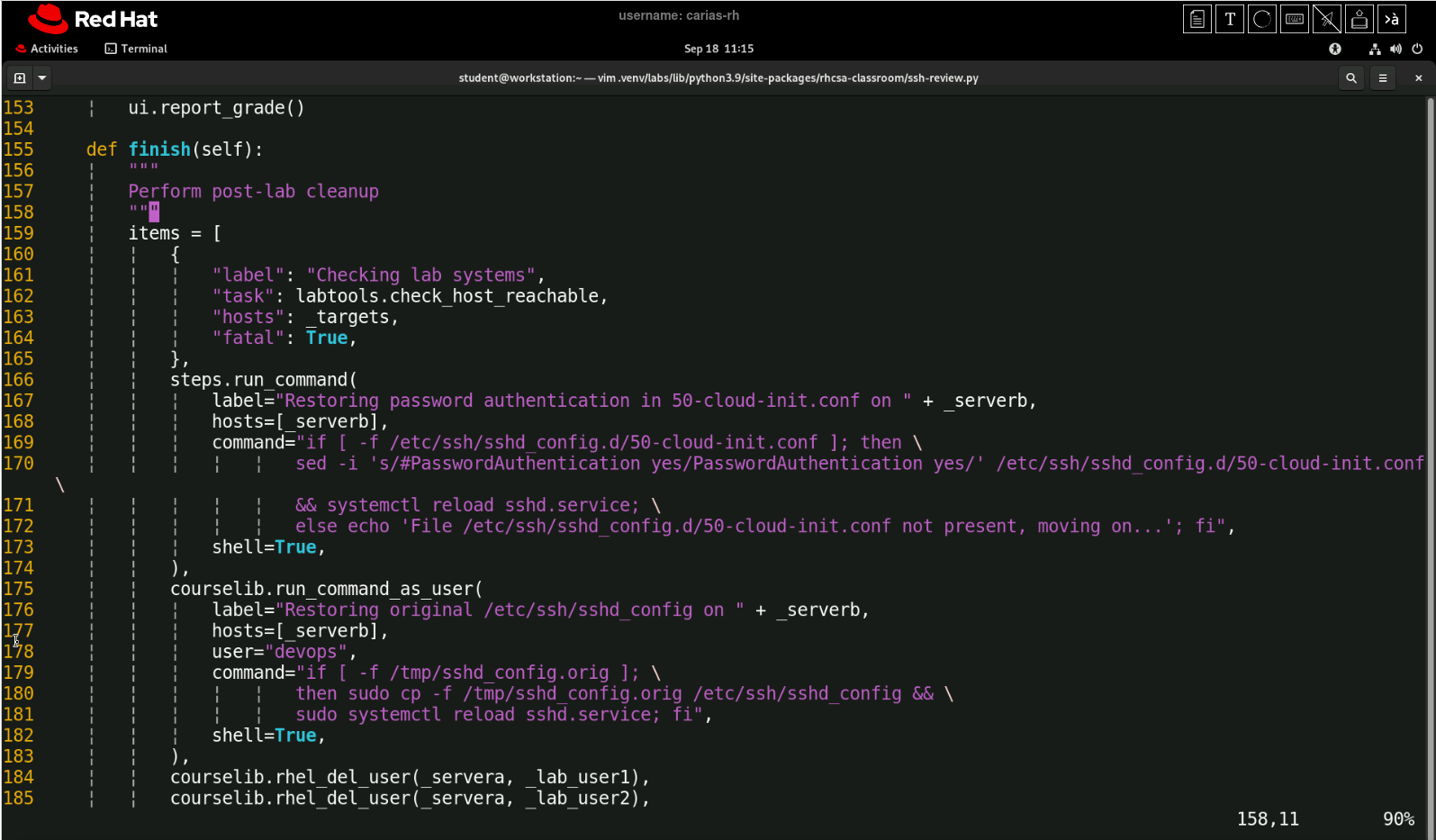
Task: Click 'ui.report_grade()' on line 153
Action: (x=216, y=108)
